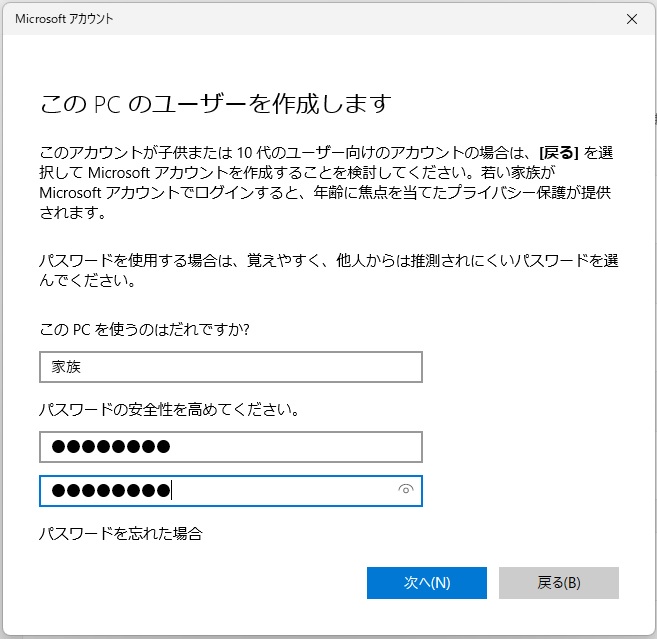The height and width of the screenshot is (639, 657).
Task: Click the この PC を使うのはだれですか? label
Action: point(145,330)
